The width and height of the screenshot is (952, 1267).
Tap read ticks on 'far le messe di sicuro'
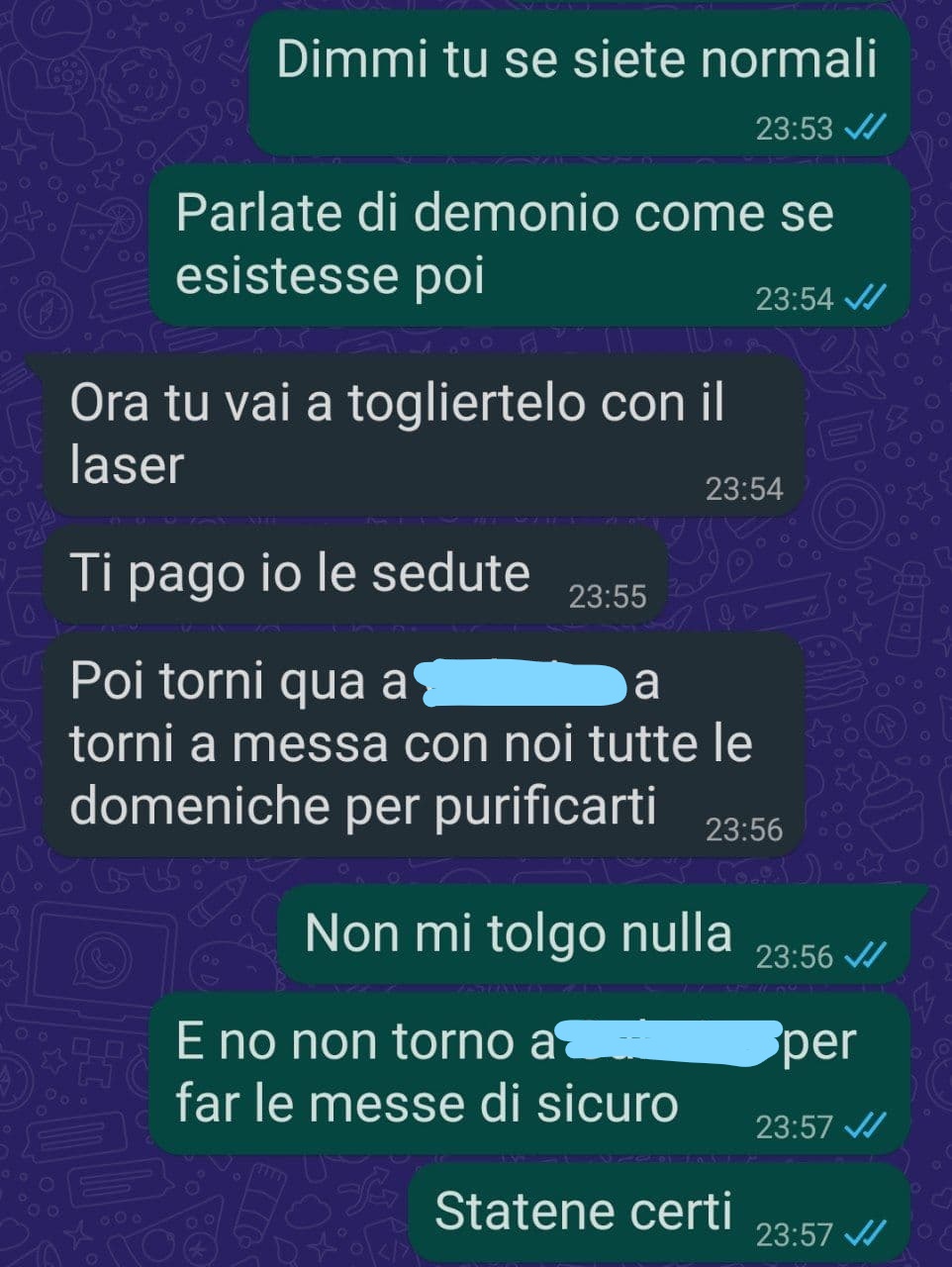pos(864,1126)
